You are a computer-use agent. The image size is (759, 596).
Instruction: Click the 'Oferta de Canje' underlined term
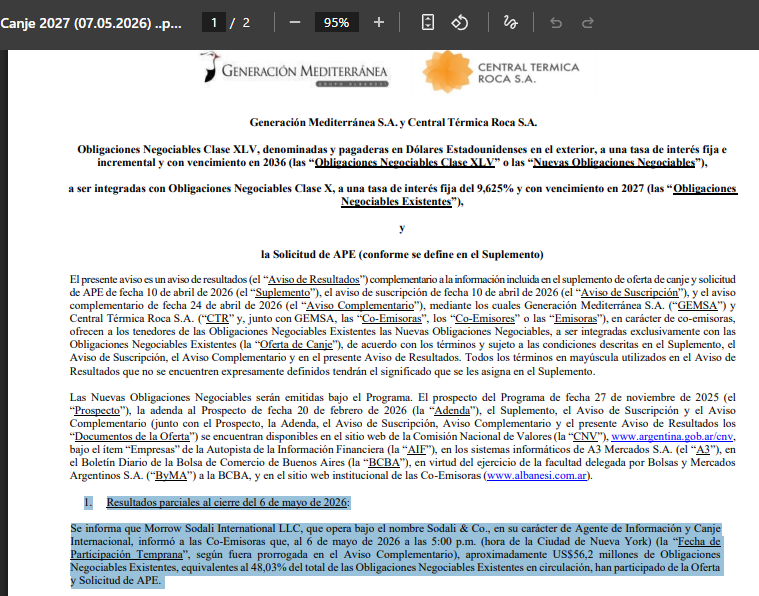pyautogui.click(x=296, y=344)
